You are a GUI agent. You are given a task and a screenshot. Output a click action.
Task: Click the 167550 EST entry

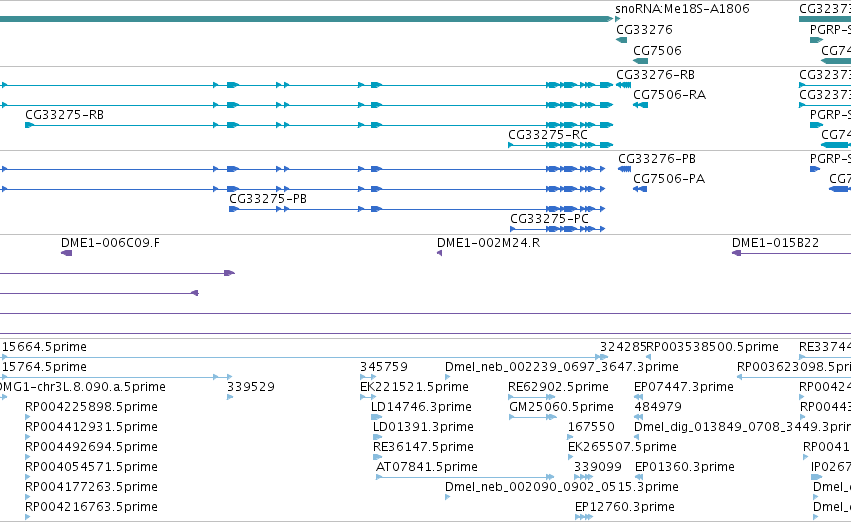[x=591, y=427]
